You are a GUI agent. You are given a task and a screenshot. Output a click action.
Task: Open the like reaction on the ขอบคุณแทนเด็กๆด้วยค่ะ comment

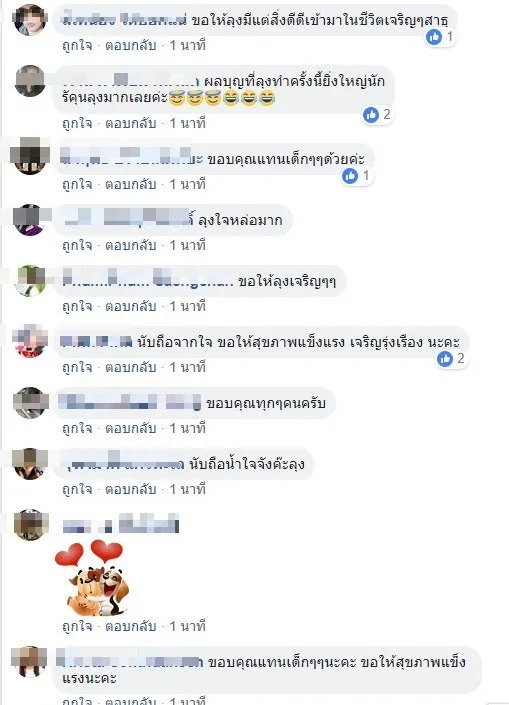click(x=350, y=176)
